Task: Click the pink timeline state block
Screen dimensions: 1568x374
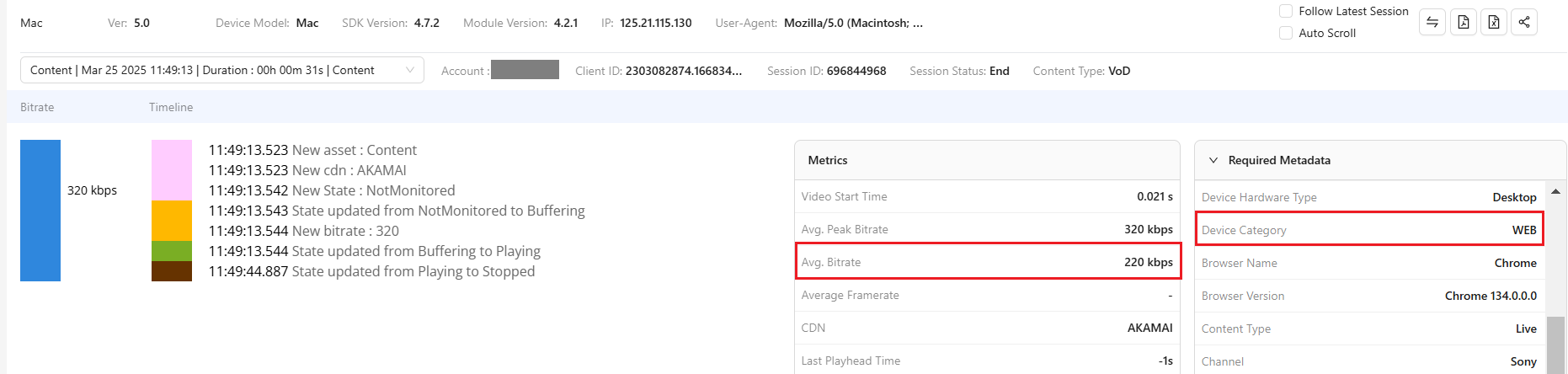Action: point(172,169)
